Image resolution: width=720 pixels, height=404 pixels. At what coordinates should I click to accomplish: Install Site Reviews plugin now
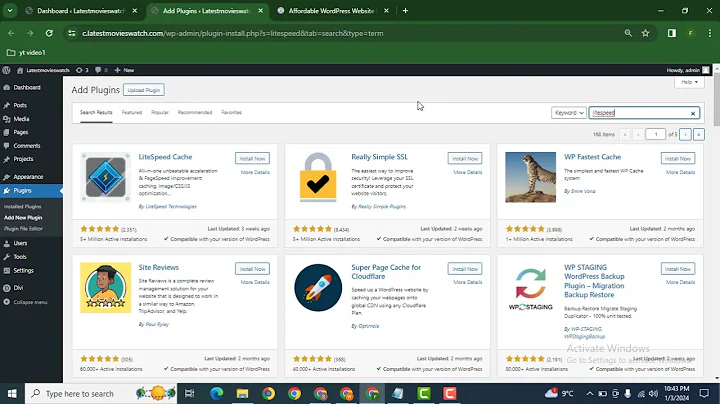point(252,269)
